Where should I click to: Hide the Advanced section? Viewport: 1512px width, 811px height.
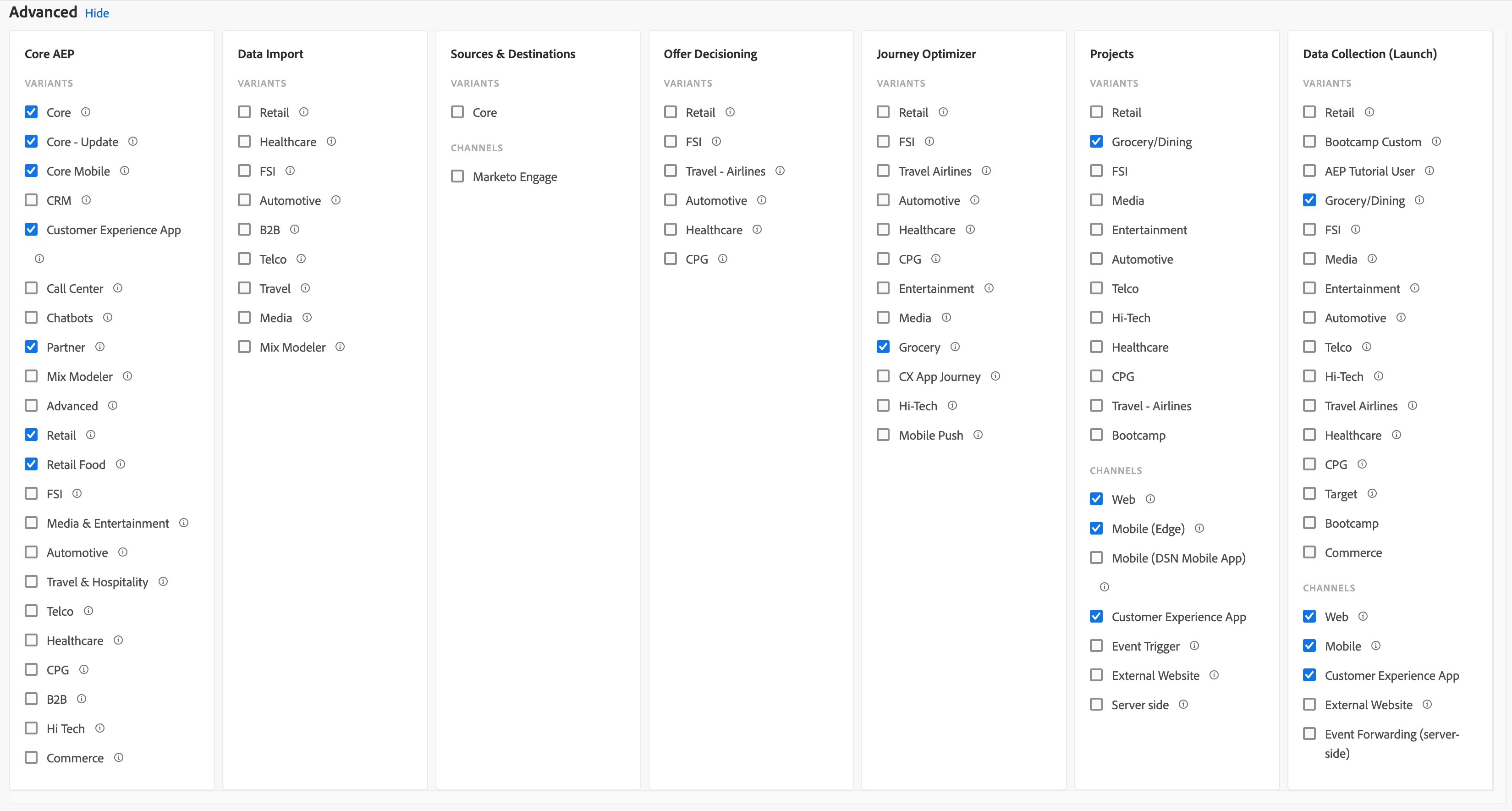coord(97,13)
